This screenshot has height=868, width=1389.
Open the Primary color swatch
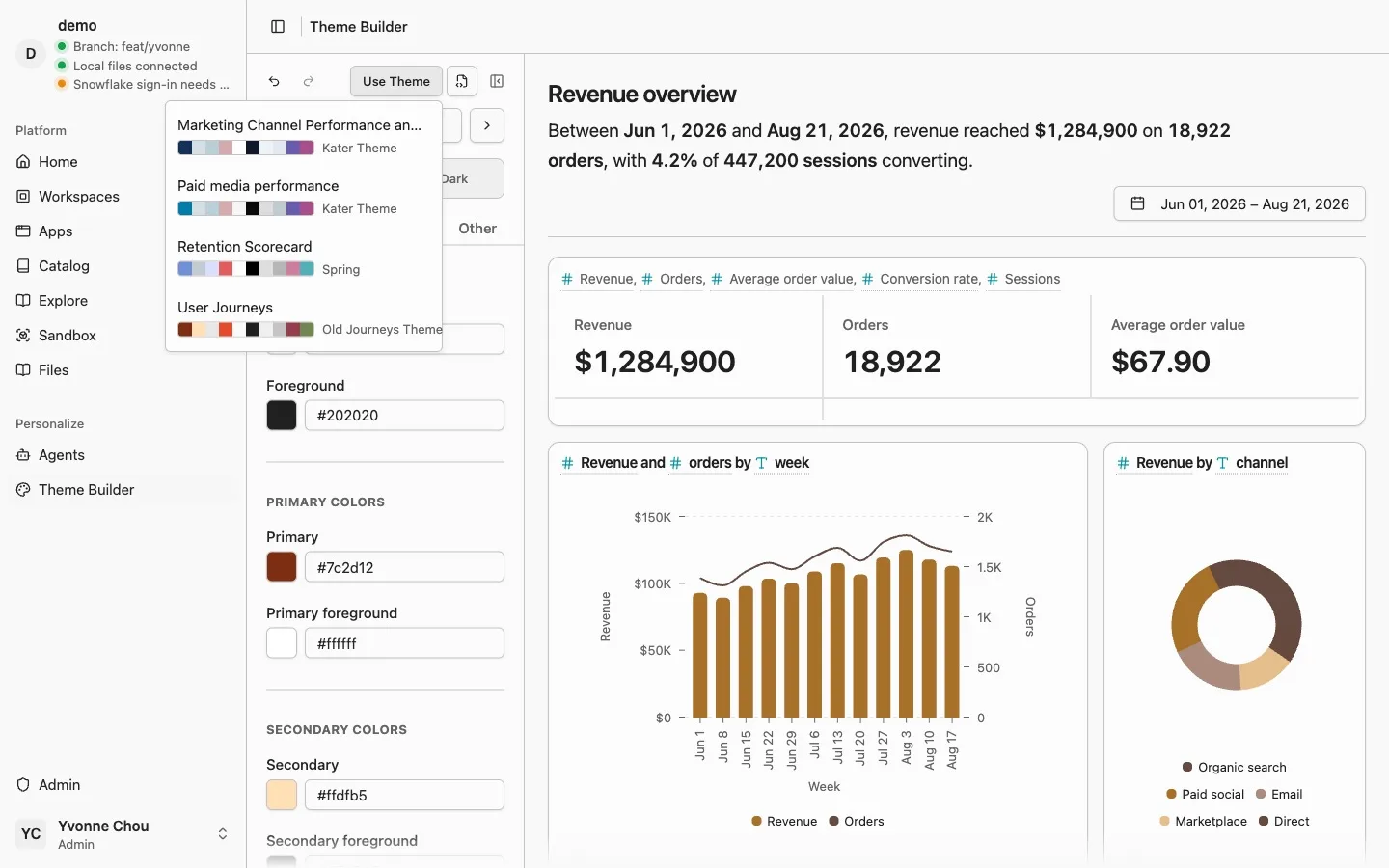pyautogui.click(x=282, y=567)
